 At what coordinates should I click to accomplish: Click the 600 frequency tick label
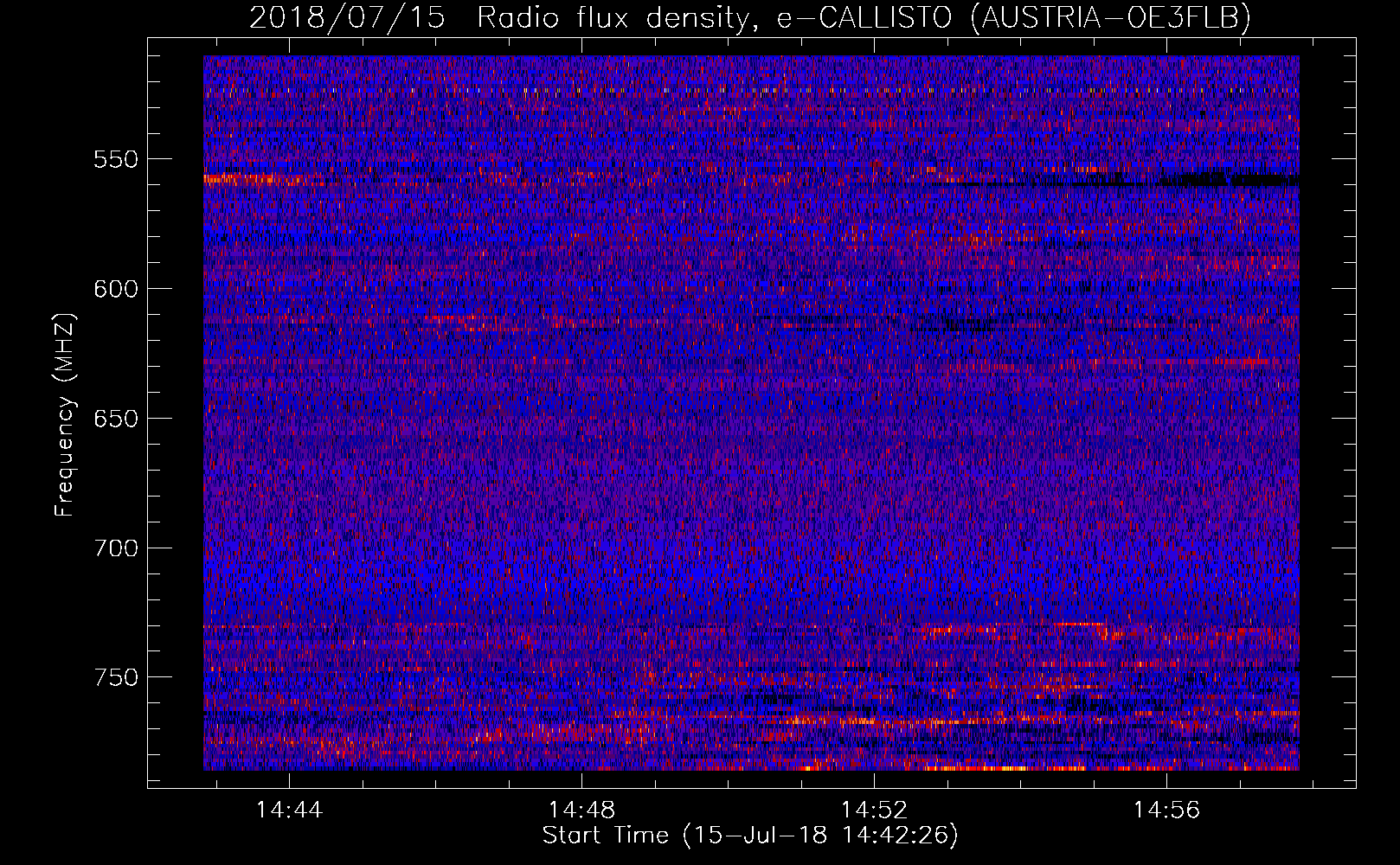point(116,289)
